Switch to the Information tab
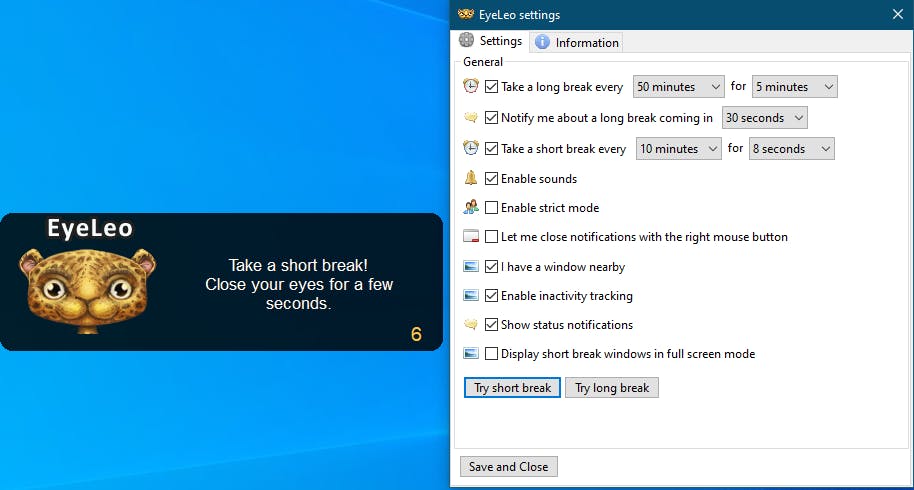The image size is (914, 490). click(576, 43)
